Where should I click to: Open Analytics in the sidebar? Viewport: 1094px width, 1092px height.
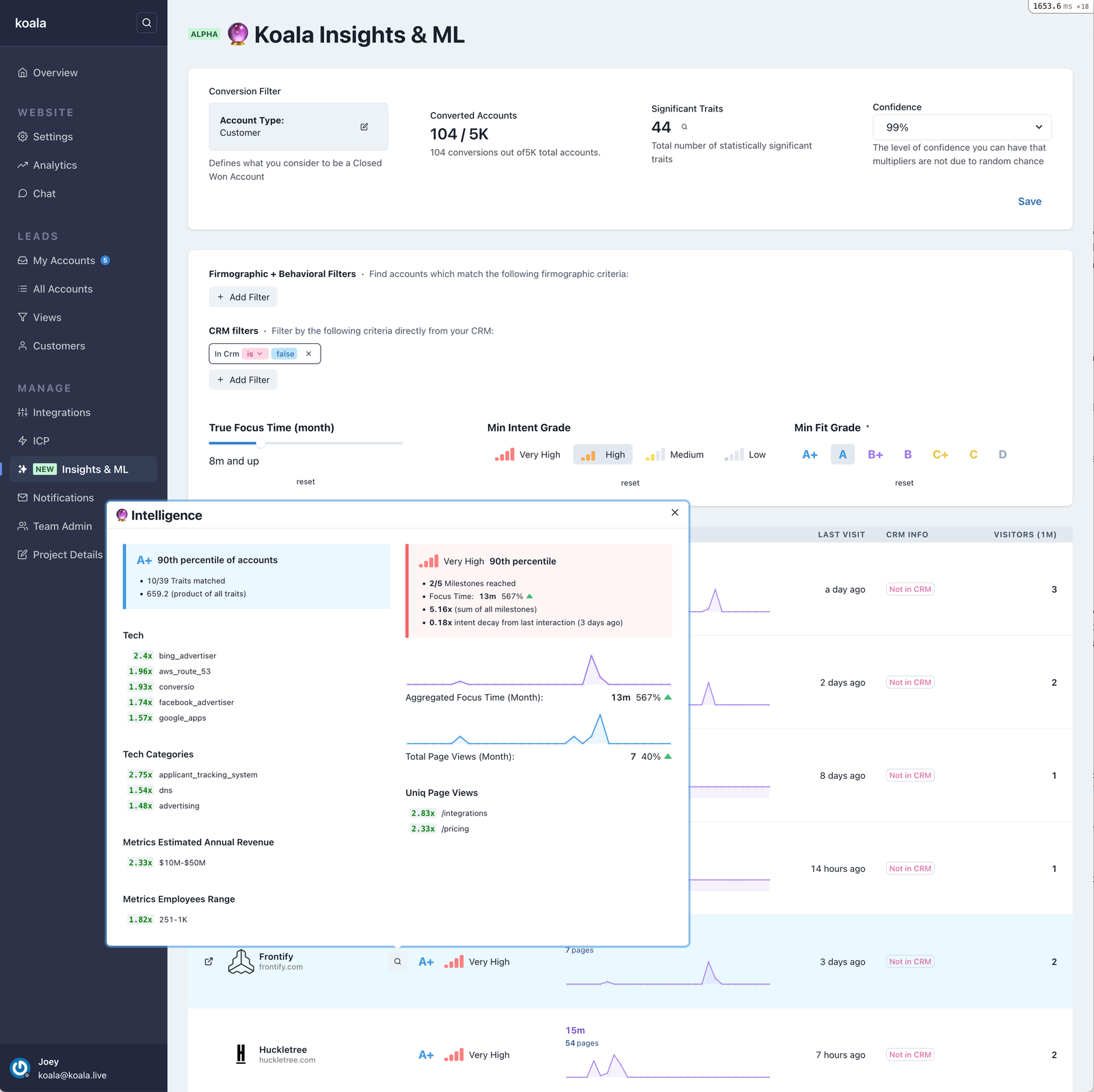coord(55,165)
